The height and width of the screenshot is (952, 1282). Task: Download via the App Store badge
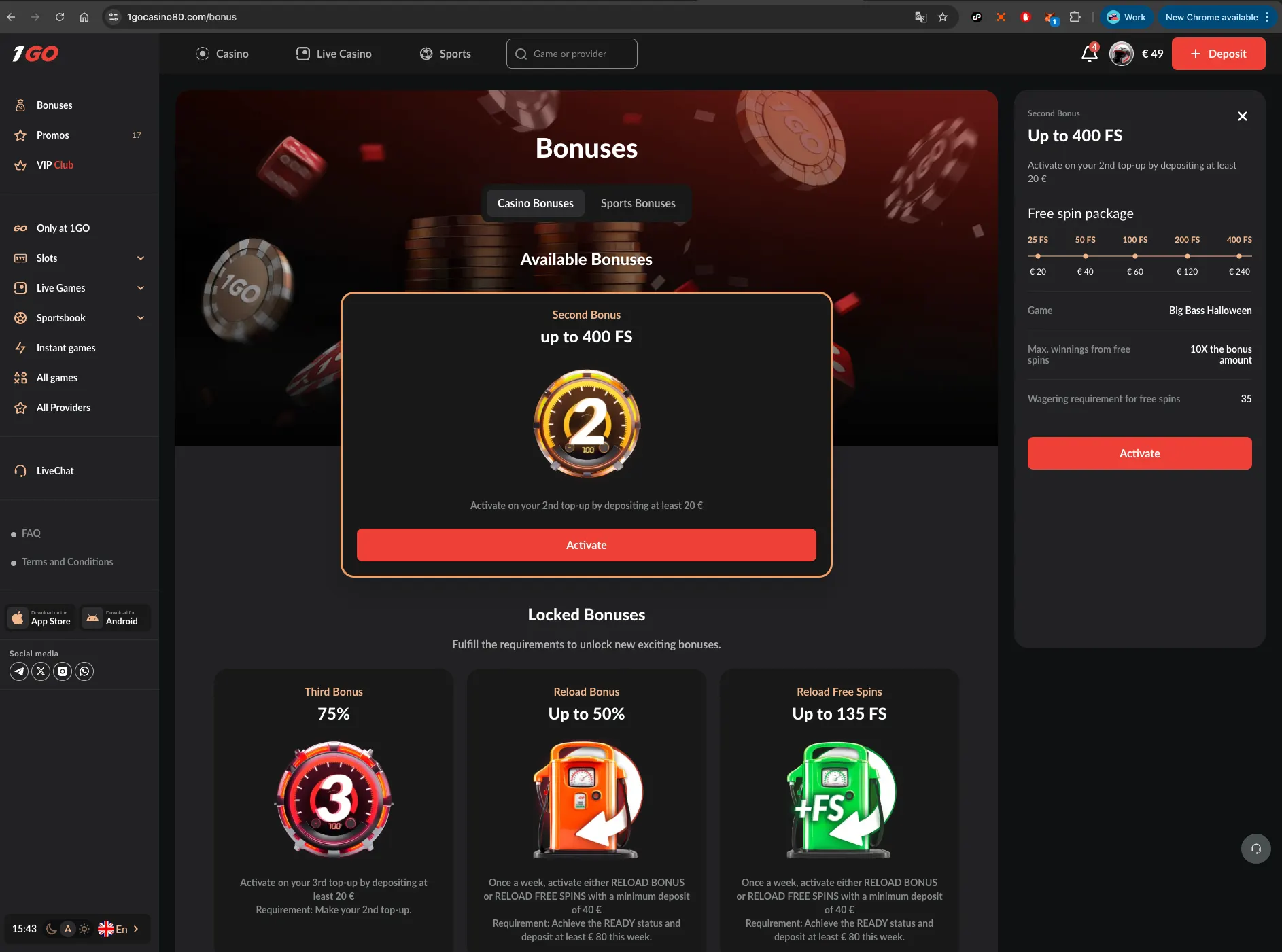click(x=42, y=617)
